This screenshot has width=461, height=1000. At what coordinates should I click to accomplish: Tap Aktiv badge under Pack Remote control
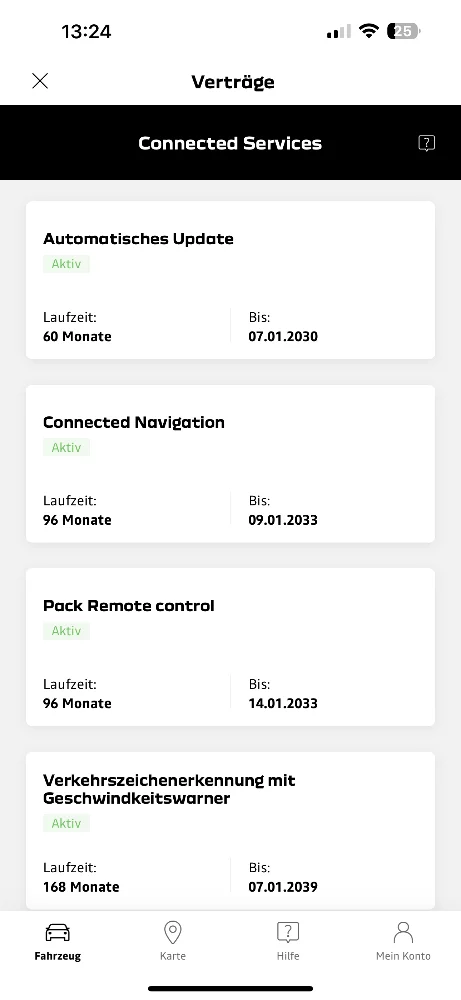tap(66, 631)
